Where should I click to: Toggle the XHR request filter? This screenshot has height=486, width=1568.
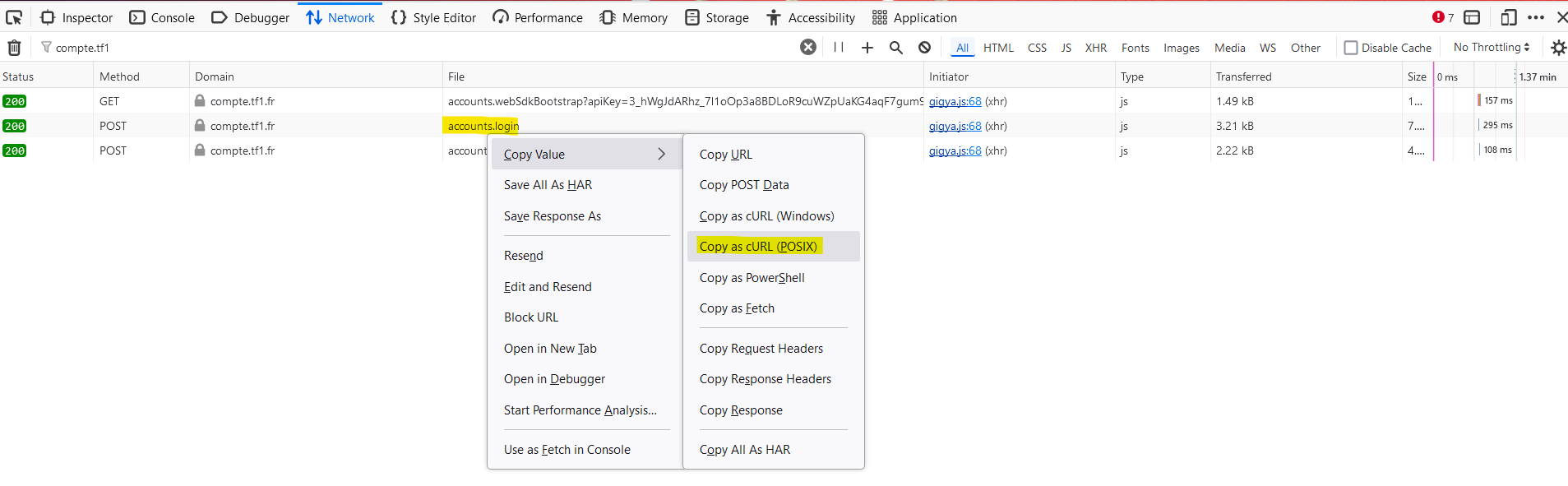coord(1095,48)
